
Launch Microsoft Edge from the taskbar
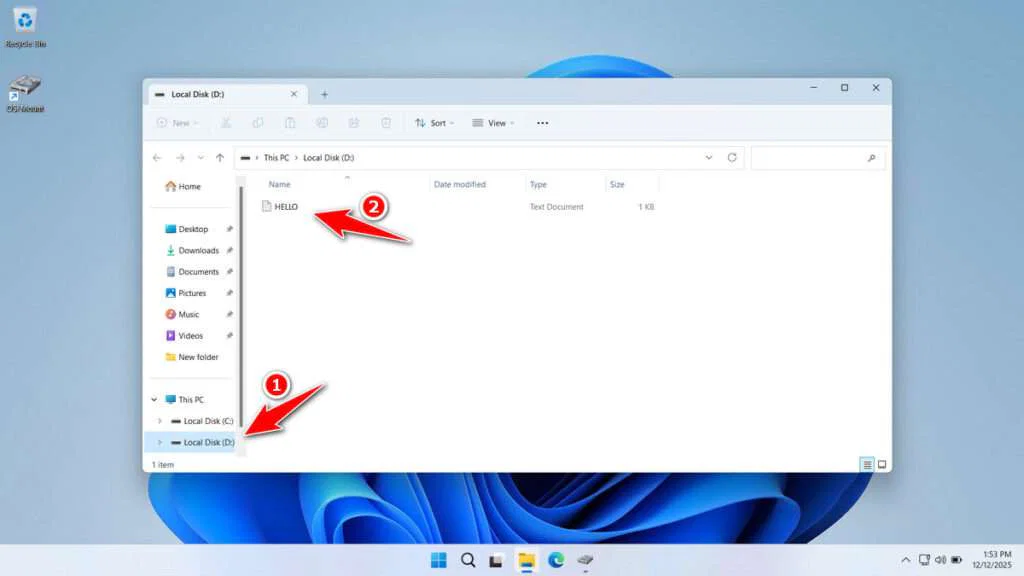click(557, 560)
